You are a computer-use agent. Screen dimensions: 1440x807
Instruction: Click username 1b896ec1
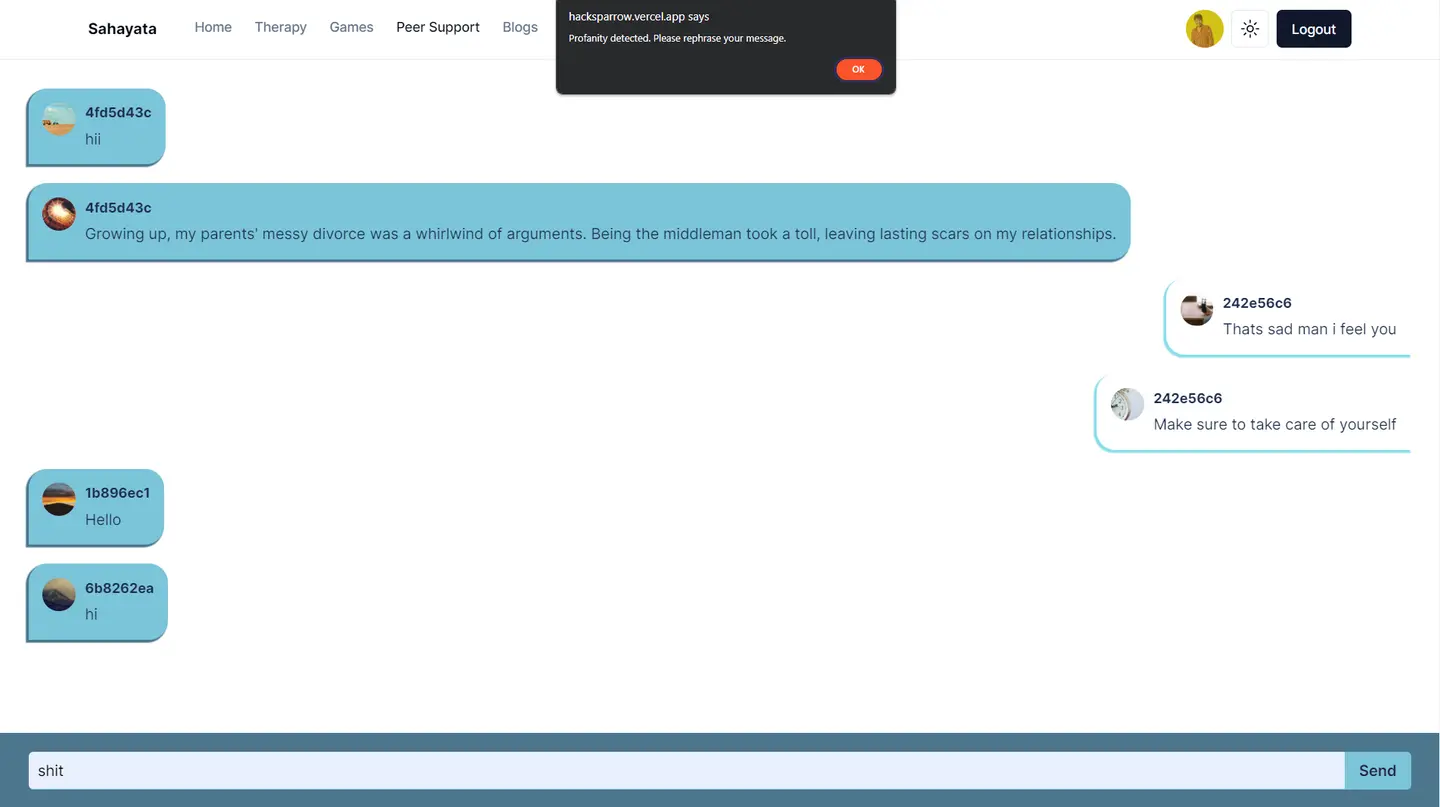[x=117, y=493]
